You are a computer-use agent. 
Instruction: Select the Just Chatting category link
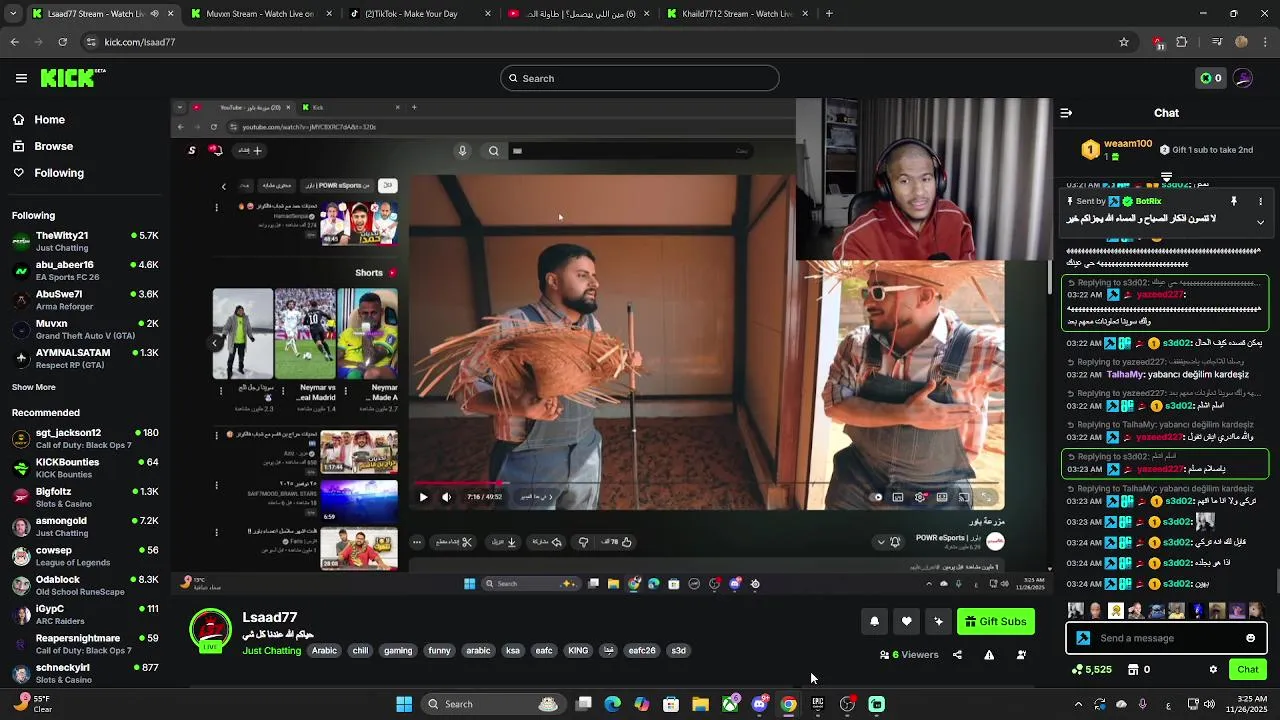pos(272,651)
